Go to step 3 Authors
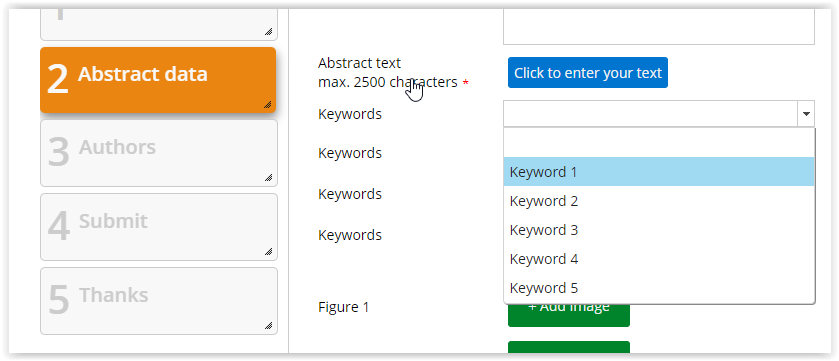 (158, 153)
